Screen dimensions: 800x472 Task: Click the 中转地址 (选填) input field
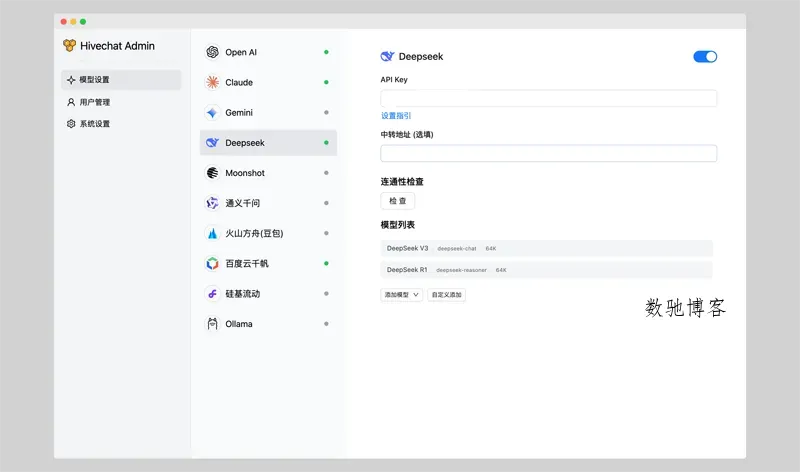click(548, 153)
